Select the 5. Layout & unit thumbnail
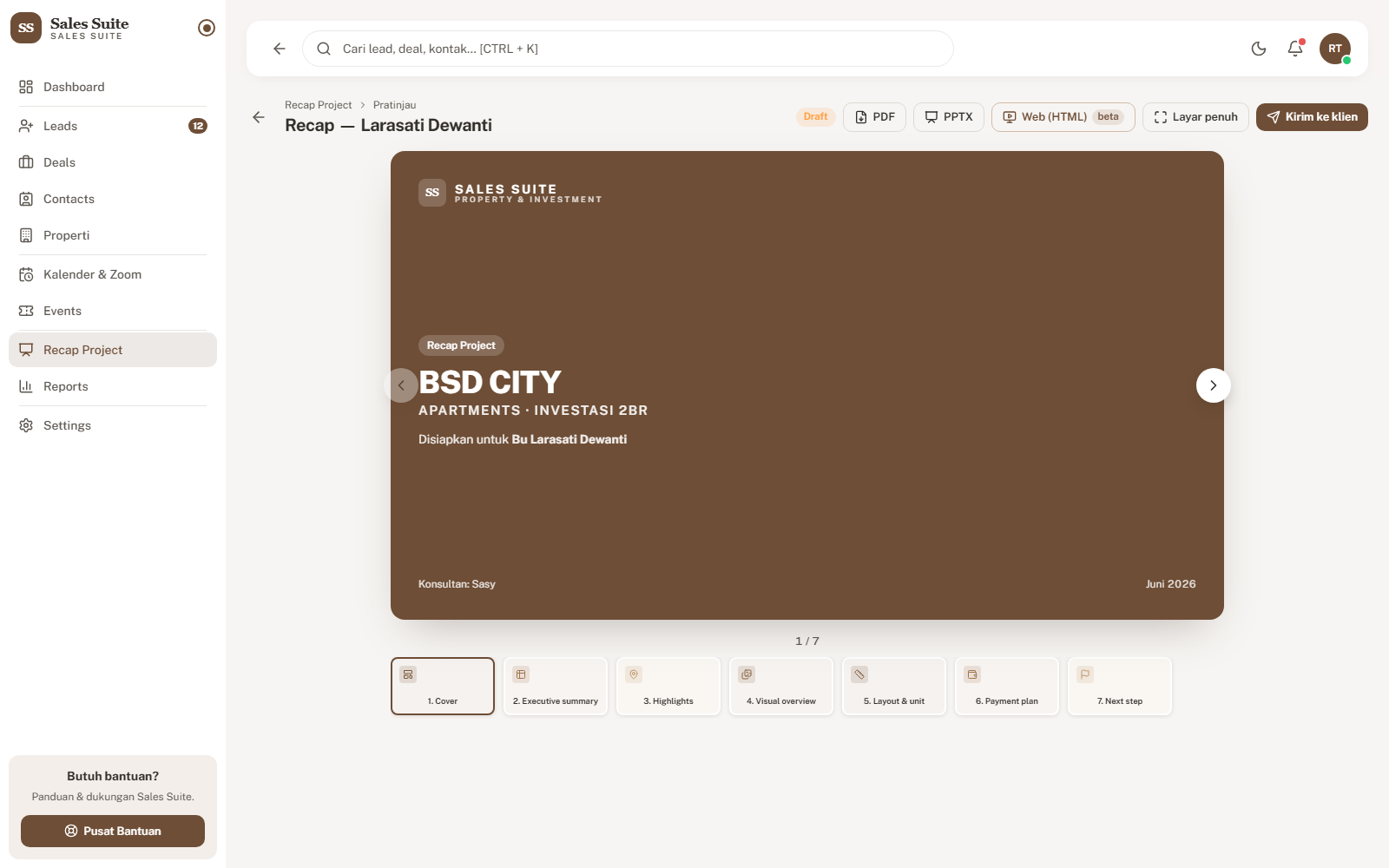Screen dimensions: 1389x868 pyautogui.click(x=894, y=686)
